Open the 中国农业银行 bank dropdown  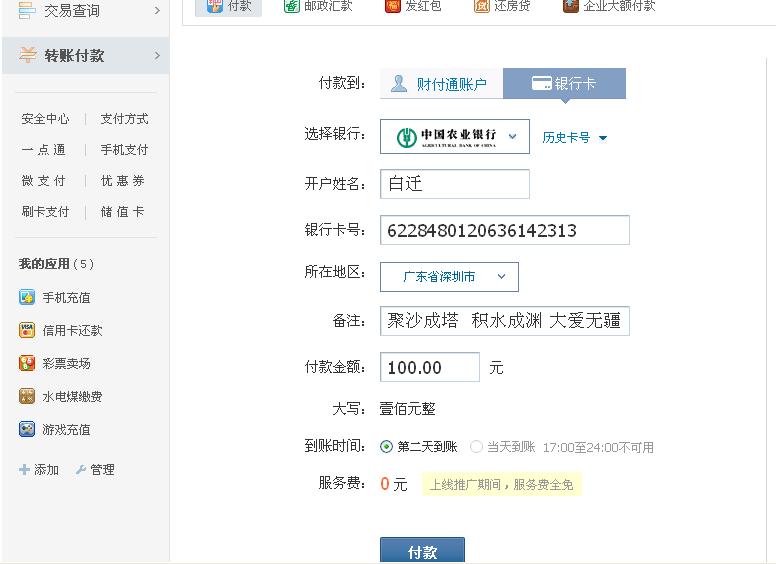(x=455, y=137)
